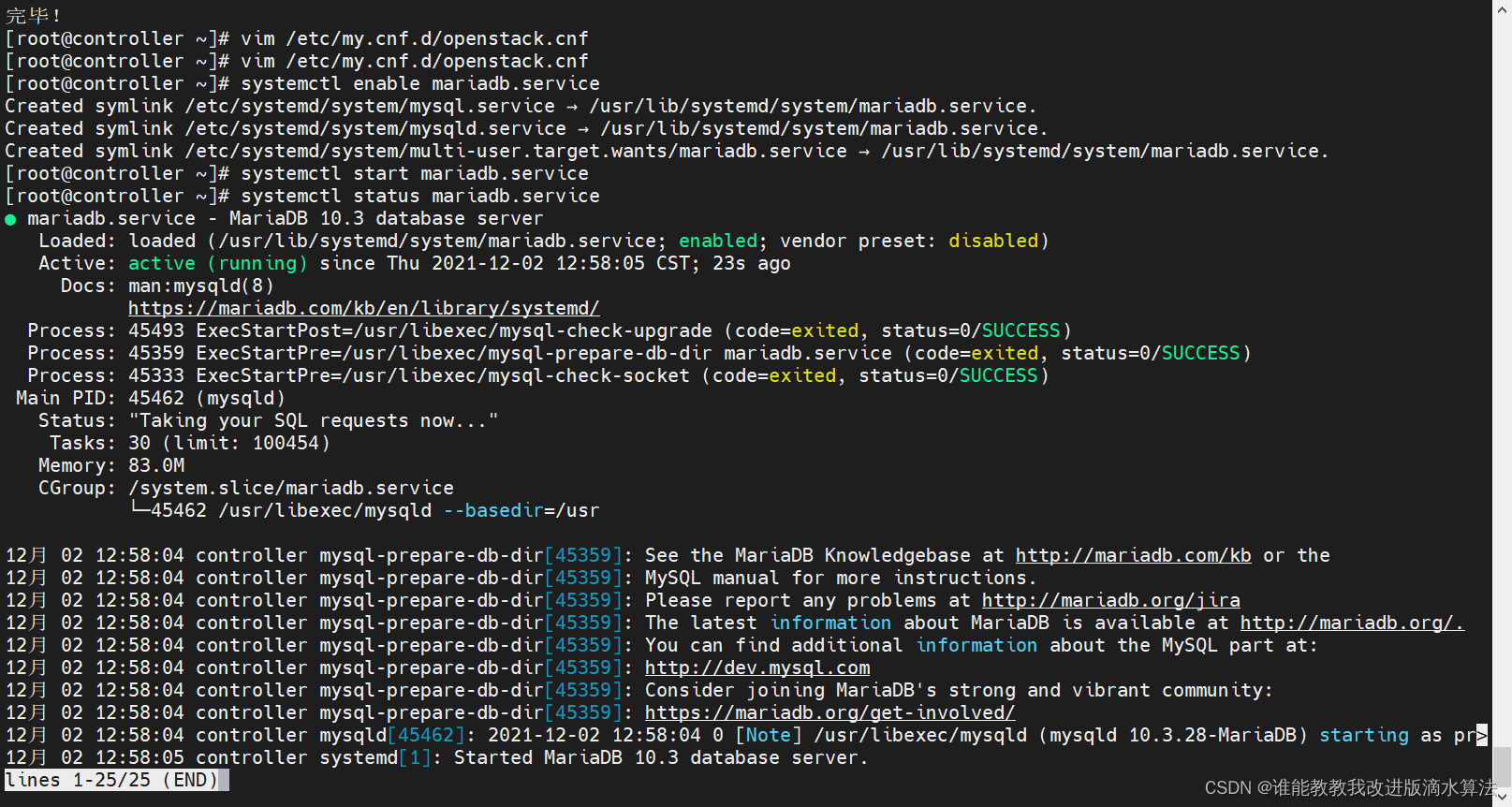Click first 'vim /etc/my.cnf.d/openstack.cnf' command
The width and height of the screenshot is (1512, 807).
(415, 38)
